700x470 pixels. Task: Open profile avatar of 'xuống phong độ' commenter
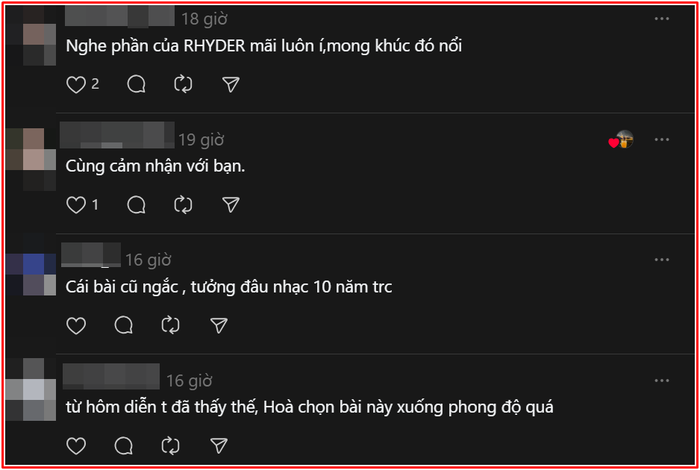pyautogui.click(x=31, y=390)
